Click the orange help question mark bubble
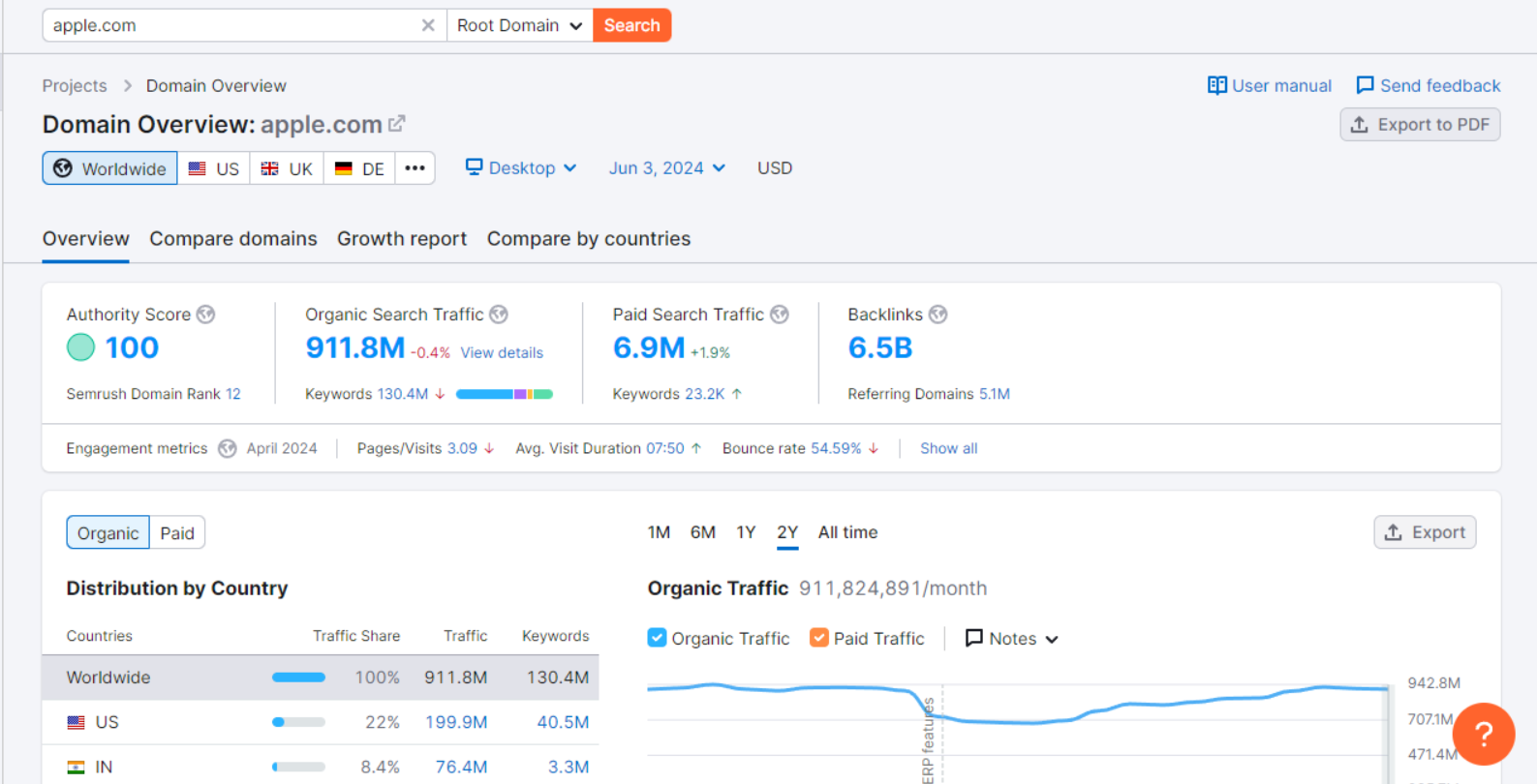Image resolution: width=1537 pixels, height=784 pixels. click(x=1483, y=734)
